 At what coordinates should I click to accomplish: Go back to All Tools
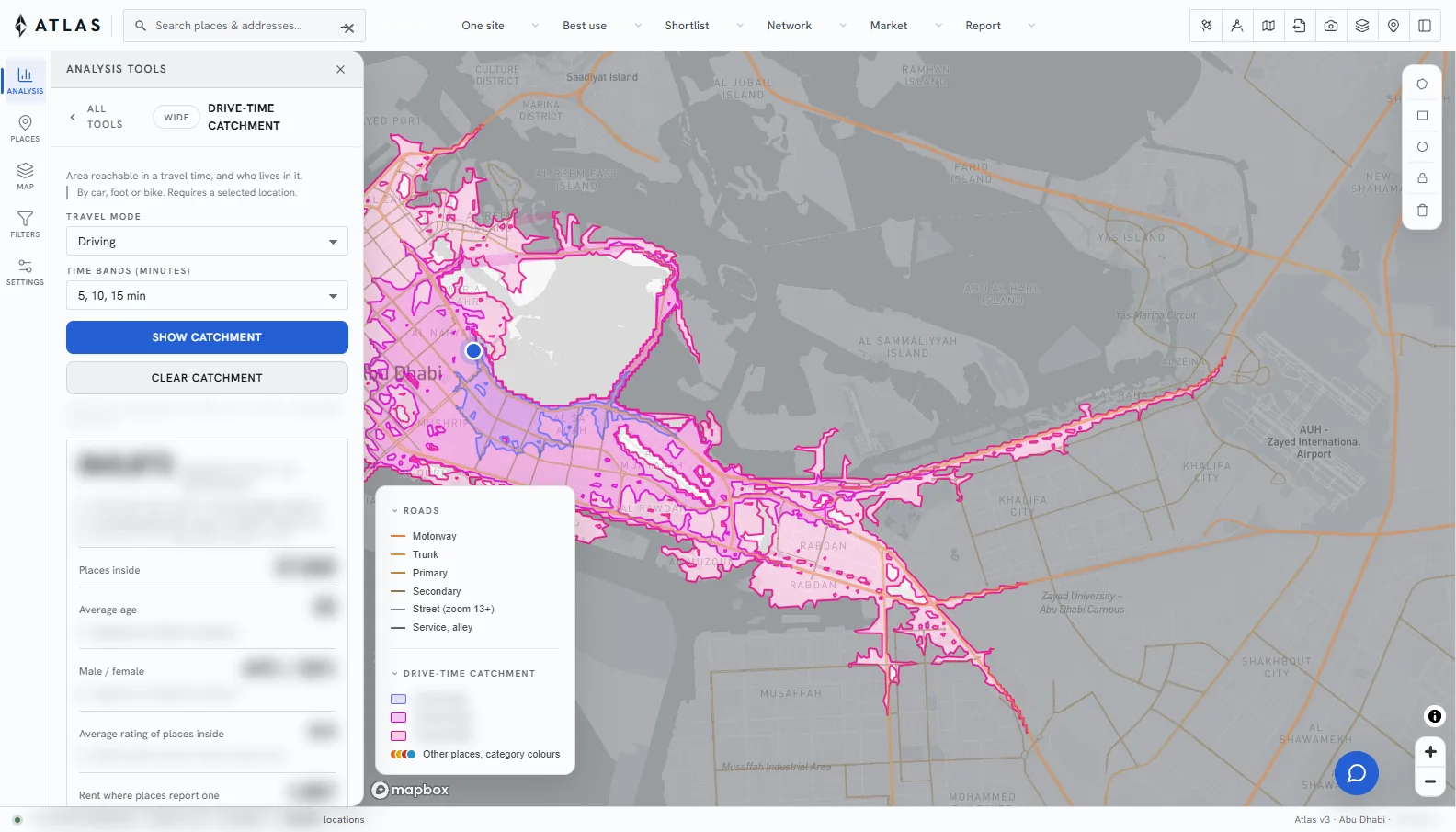[97, 117]
